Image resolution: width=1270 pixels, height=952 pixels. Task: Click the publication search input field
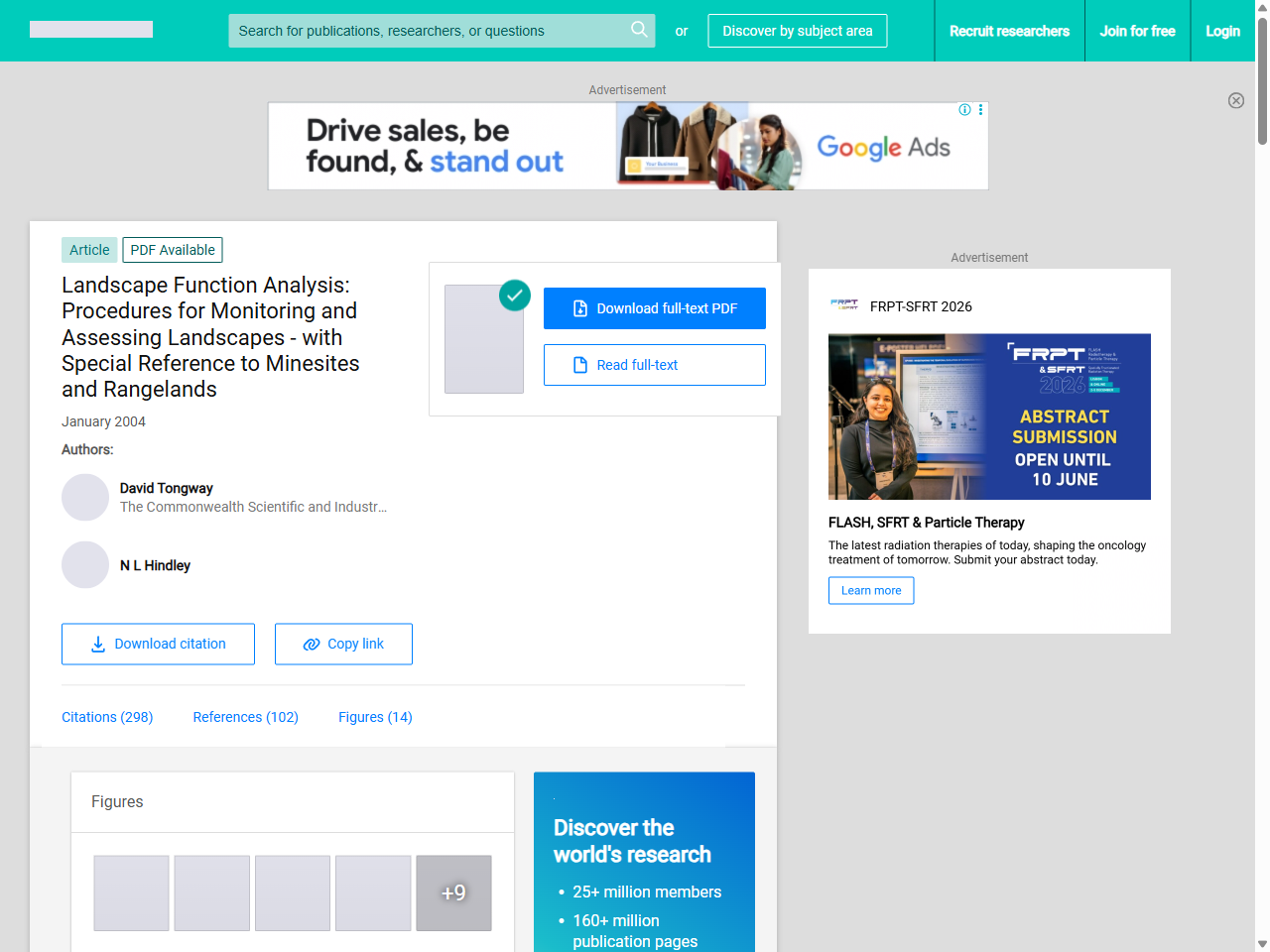442,31
